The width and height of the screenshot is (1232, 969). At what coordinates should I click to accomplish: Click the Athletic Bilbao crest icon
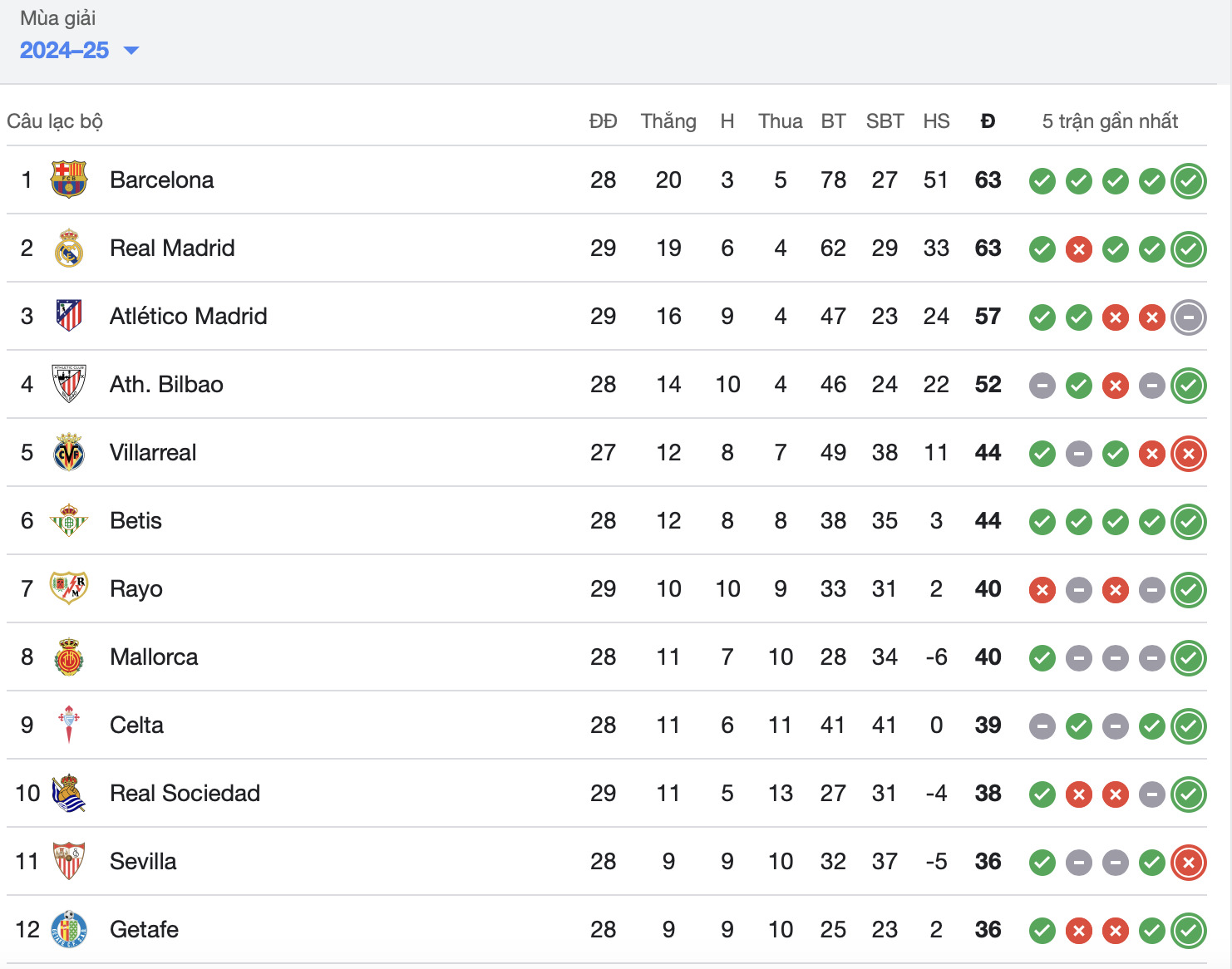pyautogui.click(x=69, y=384)
